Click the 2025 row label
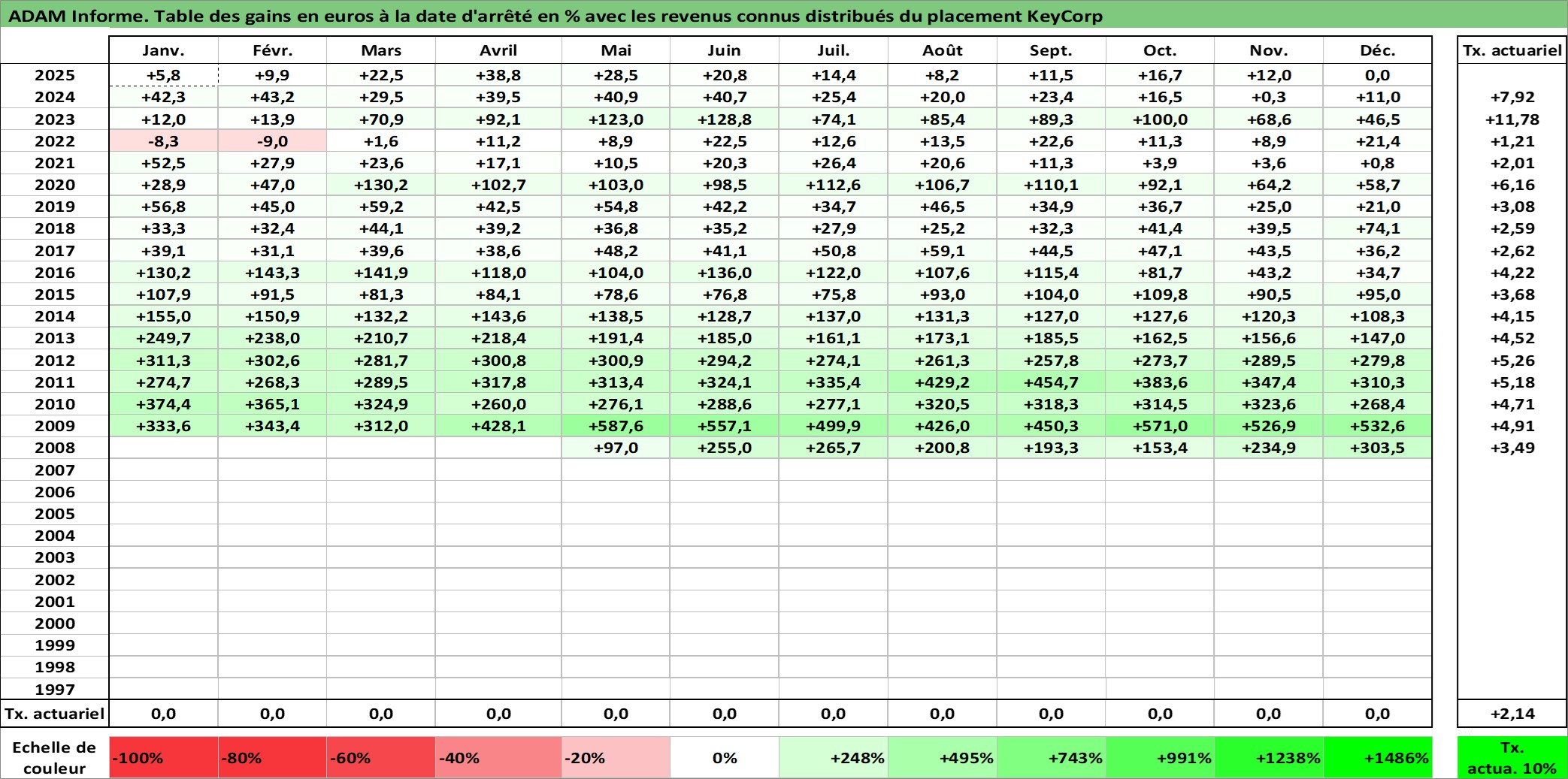This screenshot has width=1568, height=779. (x=55, y=75)
